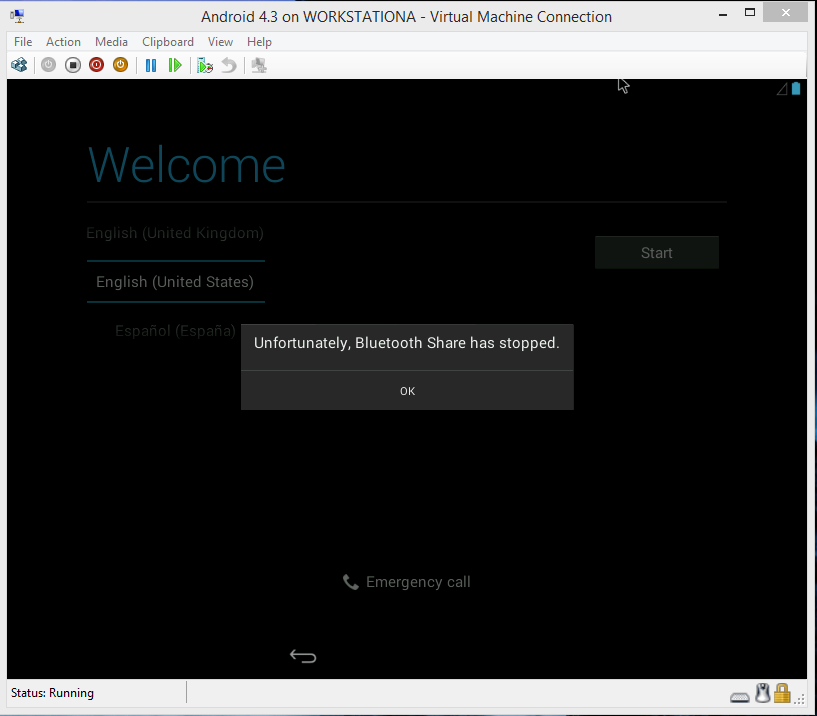Minimize the Virtual Machine Connection window

(723, 15)
